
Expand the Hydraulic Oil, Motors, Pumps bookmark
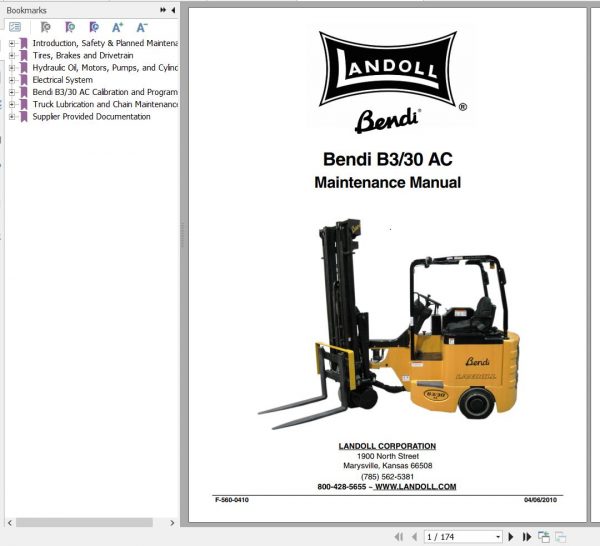coord(12,68)
